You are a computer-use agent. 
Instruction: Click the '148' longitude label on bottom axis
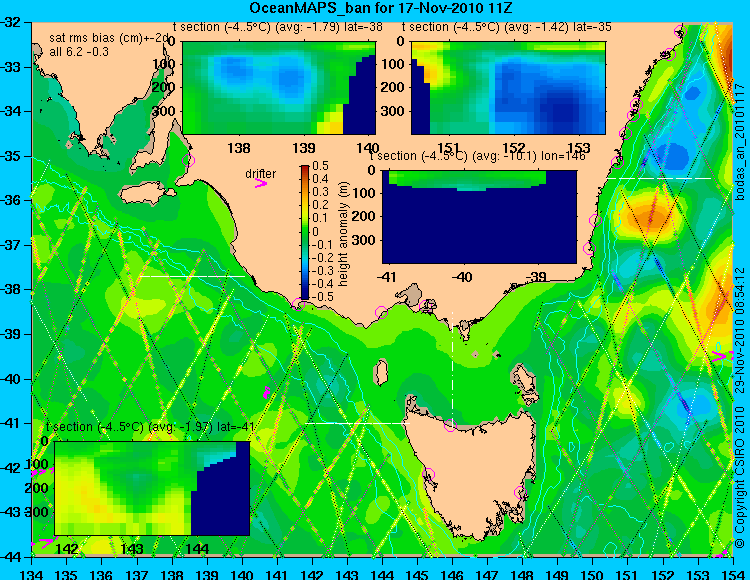[522, 573]
